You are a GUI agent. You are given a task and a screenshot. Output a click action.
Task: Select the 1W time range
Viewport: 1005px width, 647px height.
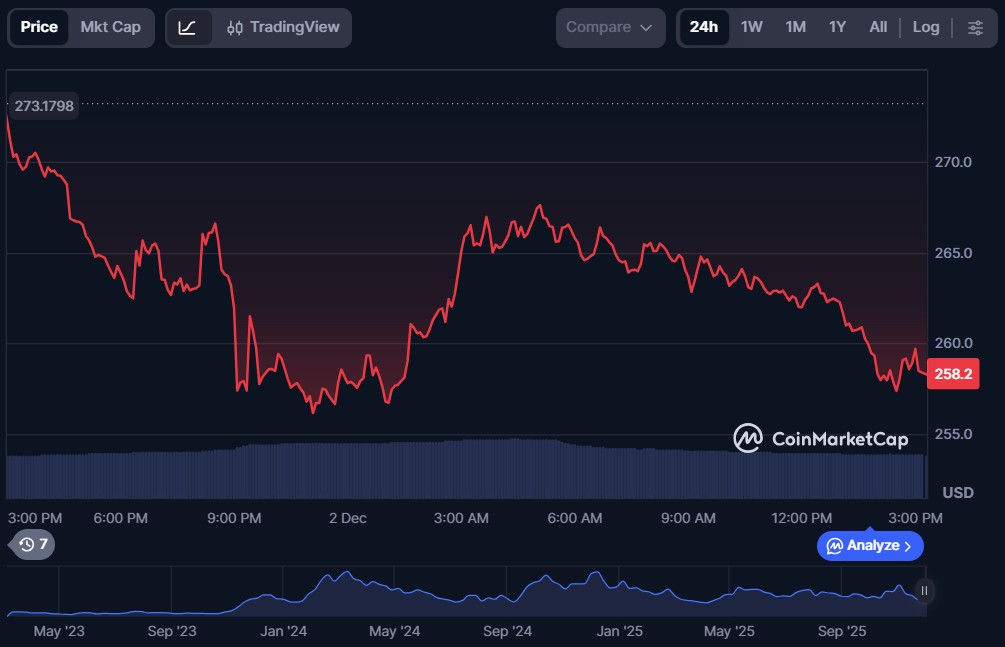click(751, 27)
